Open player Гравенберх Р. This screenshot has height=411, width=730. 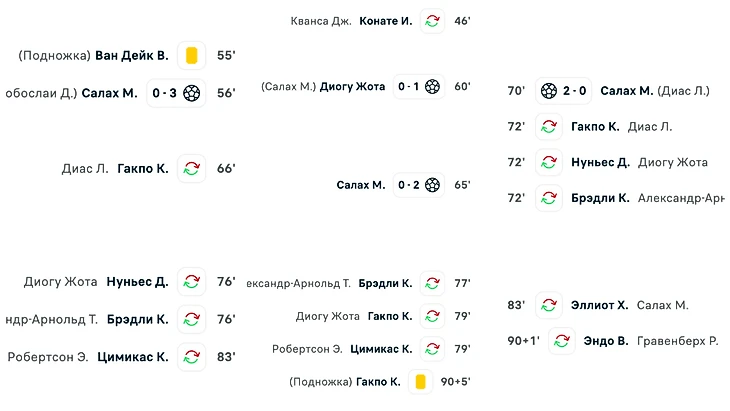point(677,341)
